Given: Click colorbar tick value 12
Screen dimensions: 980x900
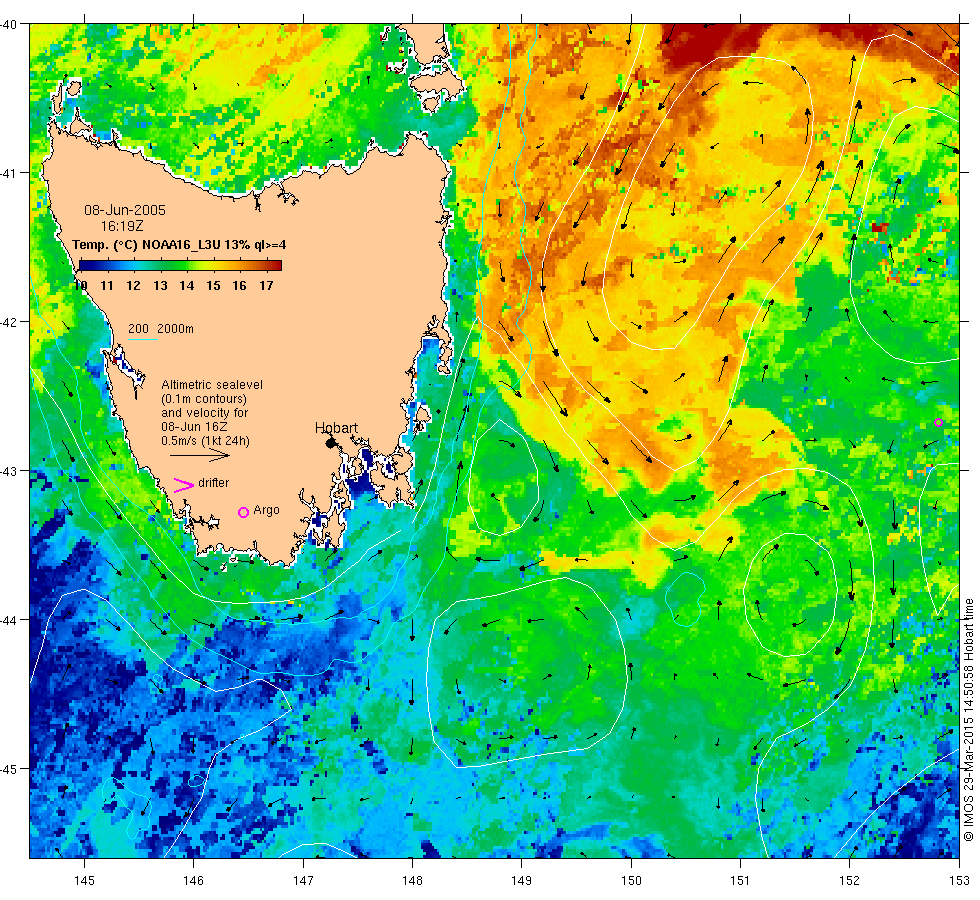Looking at the screenshot, I should click(133, 286).
